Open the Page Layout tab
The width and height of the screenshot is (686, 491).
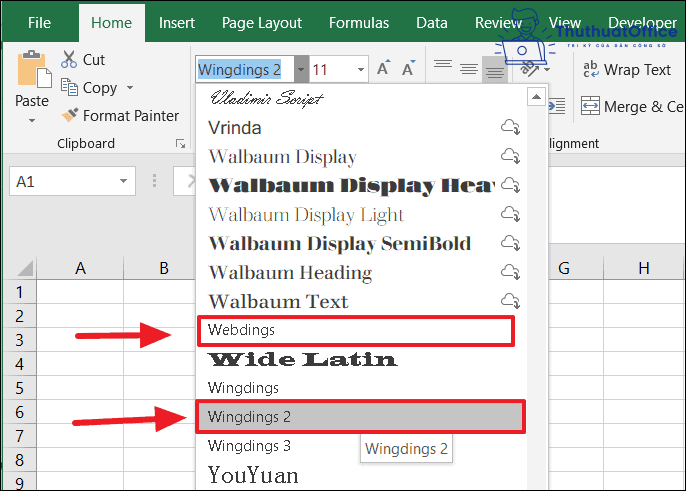point(262,23)
